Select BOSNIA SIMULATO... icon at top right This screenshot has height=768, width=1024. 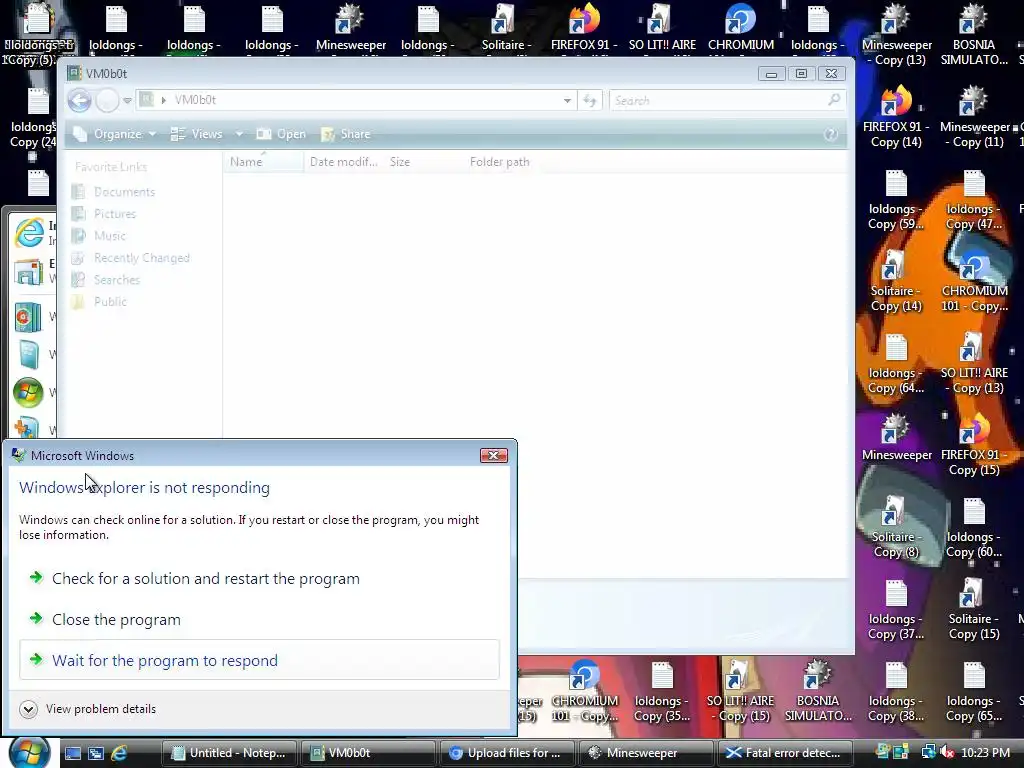[974, 35]
